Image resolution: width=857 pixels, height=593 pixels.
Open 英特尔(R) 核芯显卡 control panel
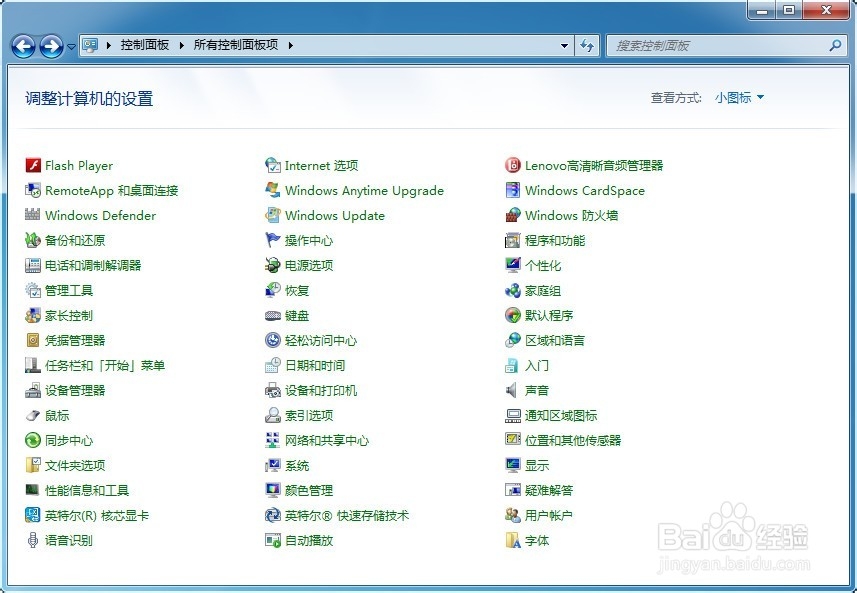click(100, 515)
